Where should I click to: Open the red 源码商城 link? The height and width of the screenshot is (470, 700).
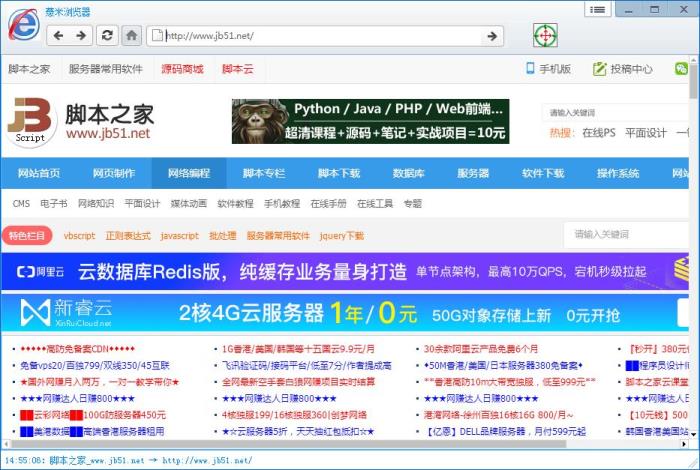pos(183,69)
